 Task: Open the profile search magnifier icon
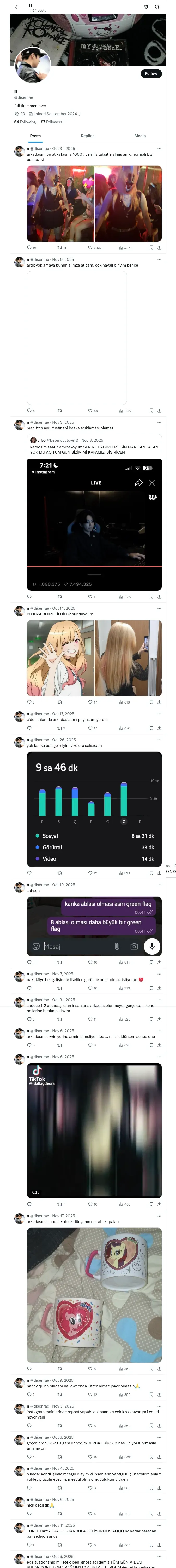click(x=157, y=7)
